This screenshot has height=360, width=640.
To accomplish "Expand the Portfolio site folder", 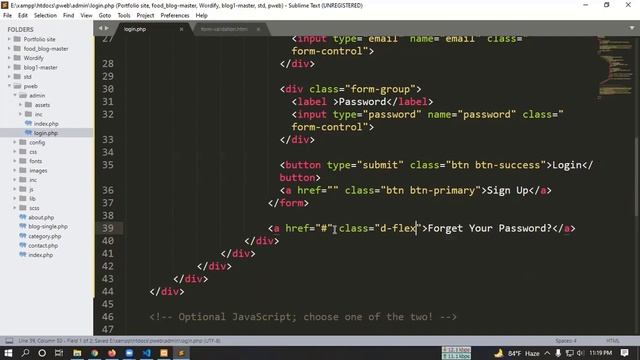I will pos(9,39).
